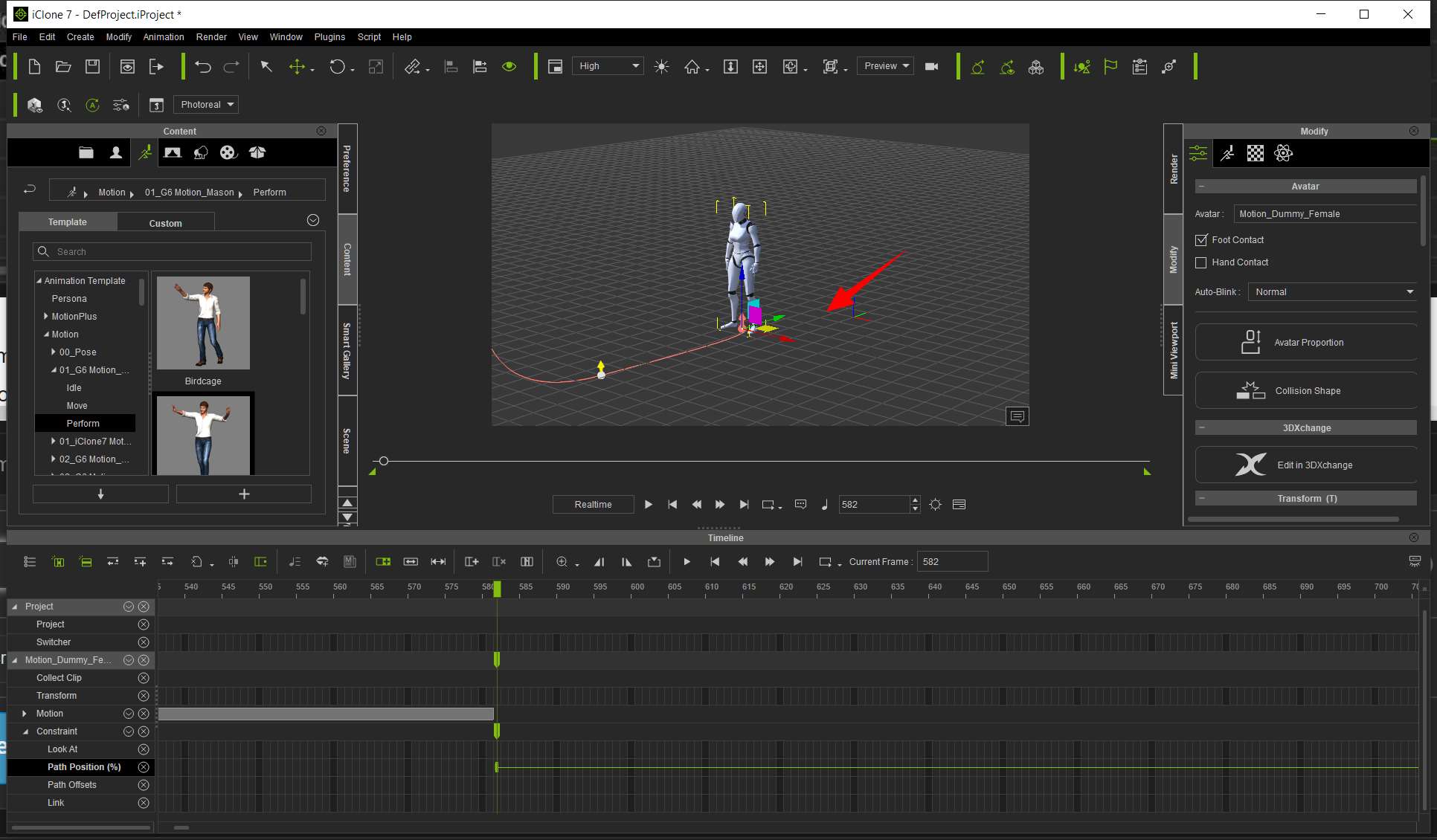Click the plus Add button in Content
The width and height of the screenshot is (1437, 840).
click(244, 494)
